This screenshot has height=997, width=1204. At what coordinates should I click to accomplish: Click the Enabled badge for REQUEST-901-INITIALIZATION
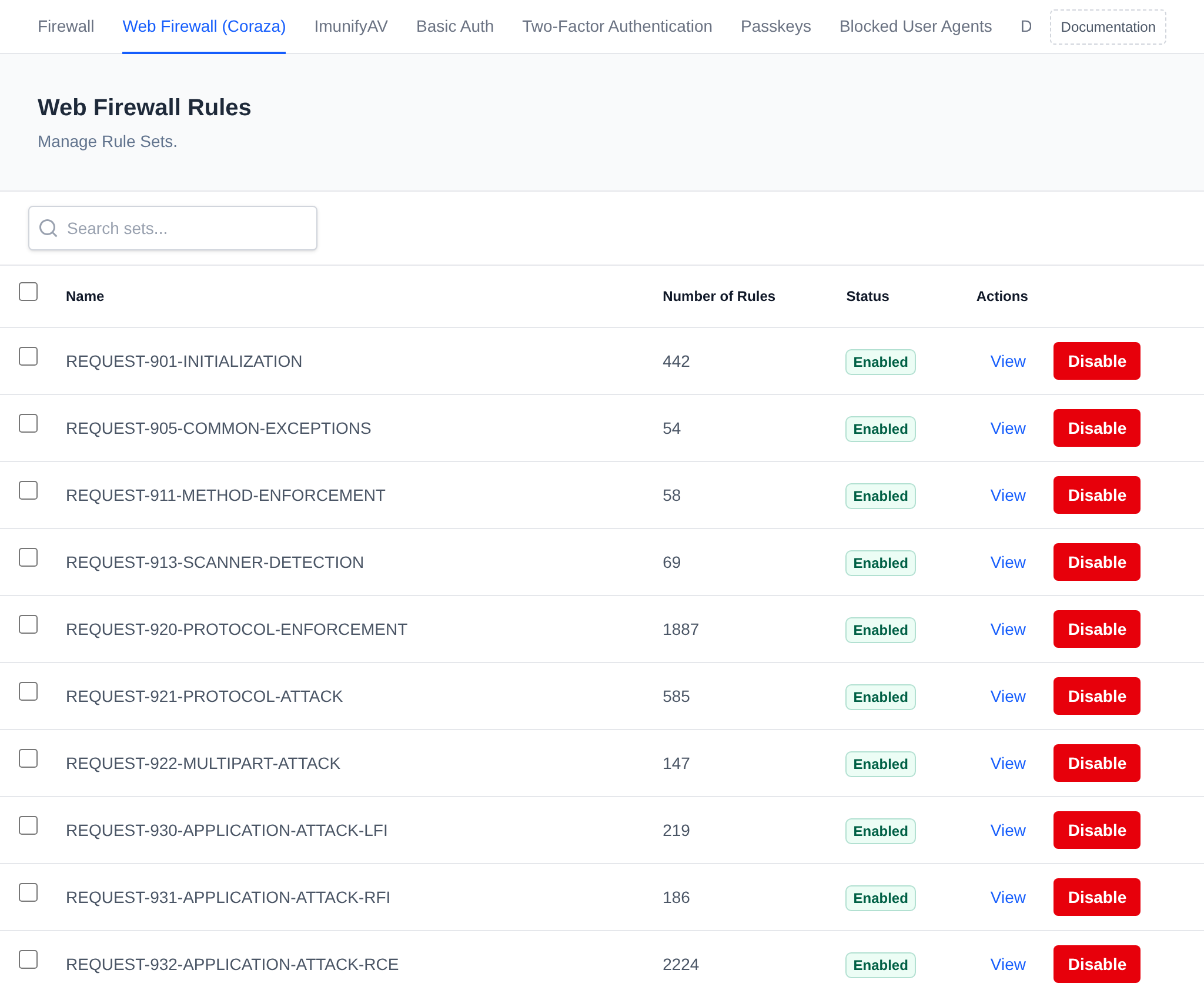[881, 362]
